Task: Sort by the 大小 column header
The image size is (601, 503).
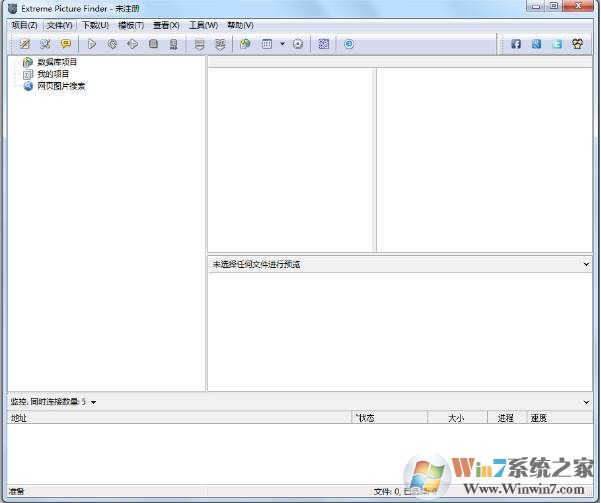Action: [456, 417]
